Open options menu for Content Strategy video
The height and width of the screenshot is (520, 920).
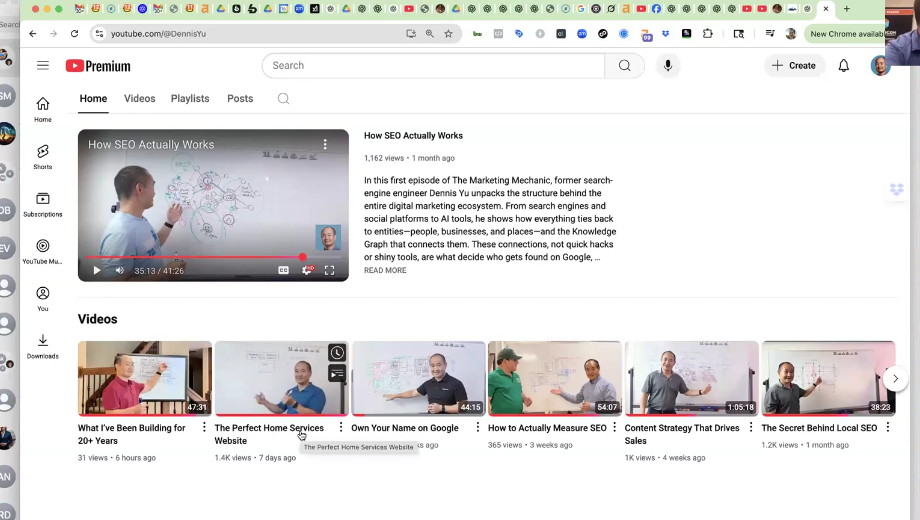(751, 428)
